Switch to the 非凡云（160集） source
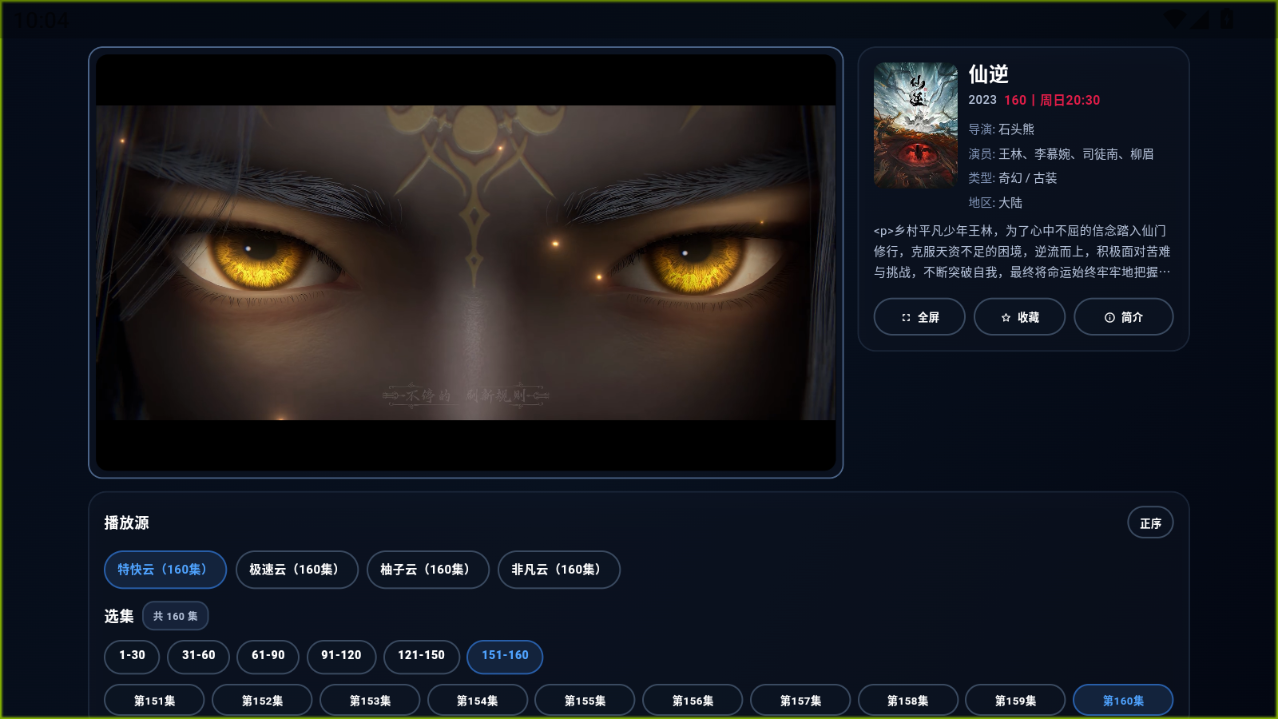Viewport: 1278px width, 719px height. coord(559,570)
